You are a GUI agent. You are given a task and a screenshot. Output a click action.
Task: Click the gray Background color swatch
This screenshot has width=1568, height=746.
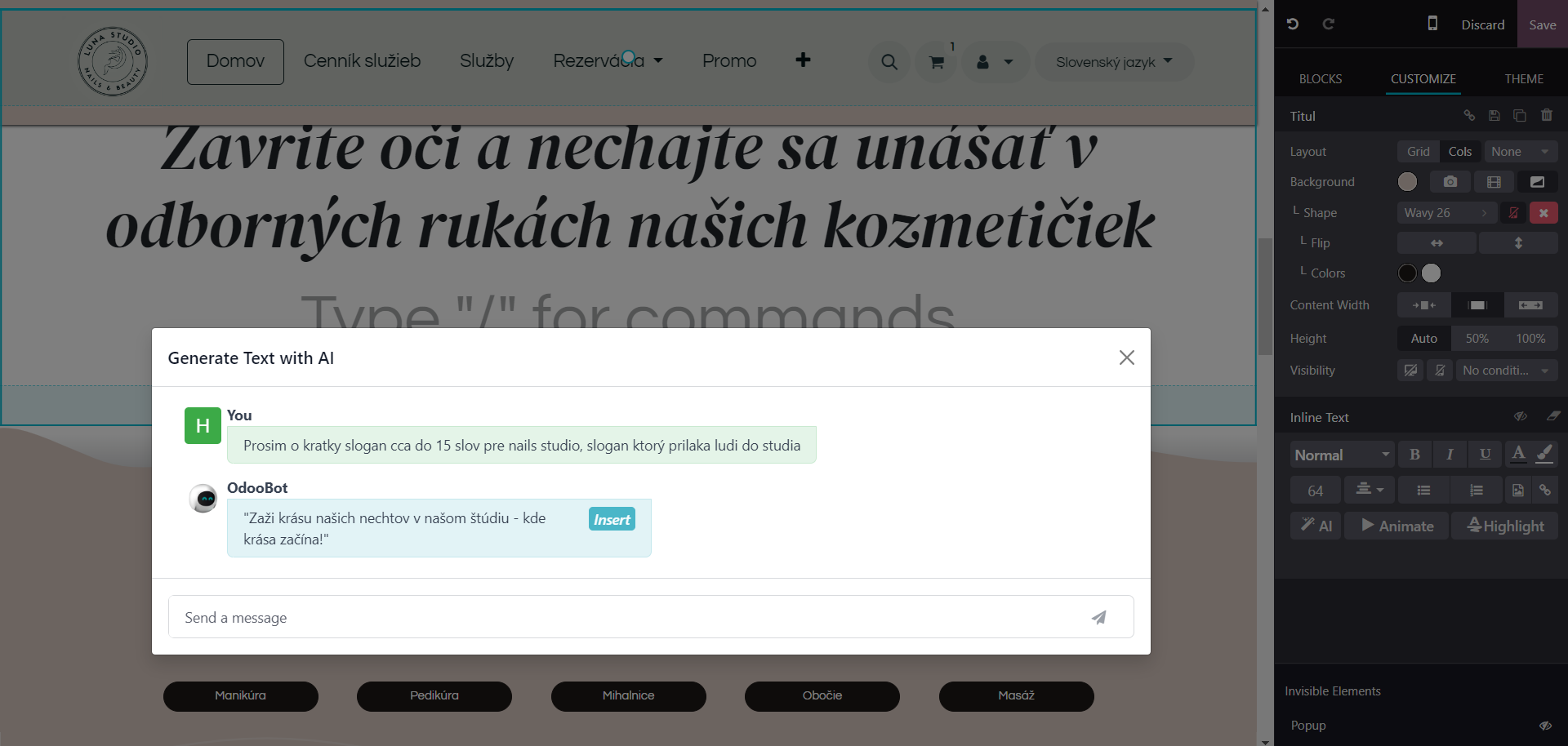pyautogui.click(x=1407, y=182)
